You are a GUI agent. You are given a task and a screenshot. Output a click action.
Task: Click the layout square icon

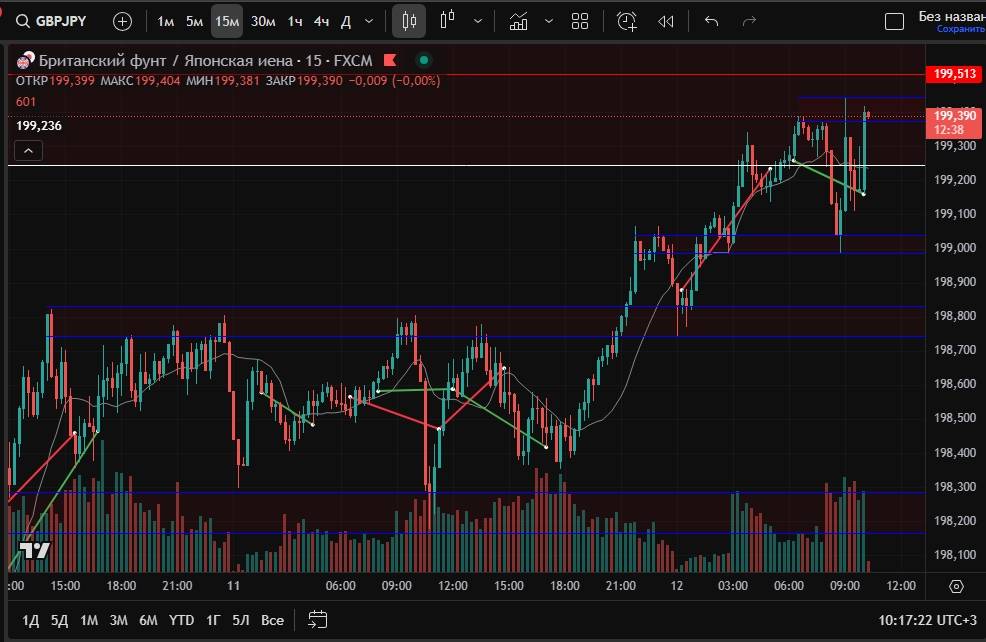tap(895, 21)
